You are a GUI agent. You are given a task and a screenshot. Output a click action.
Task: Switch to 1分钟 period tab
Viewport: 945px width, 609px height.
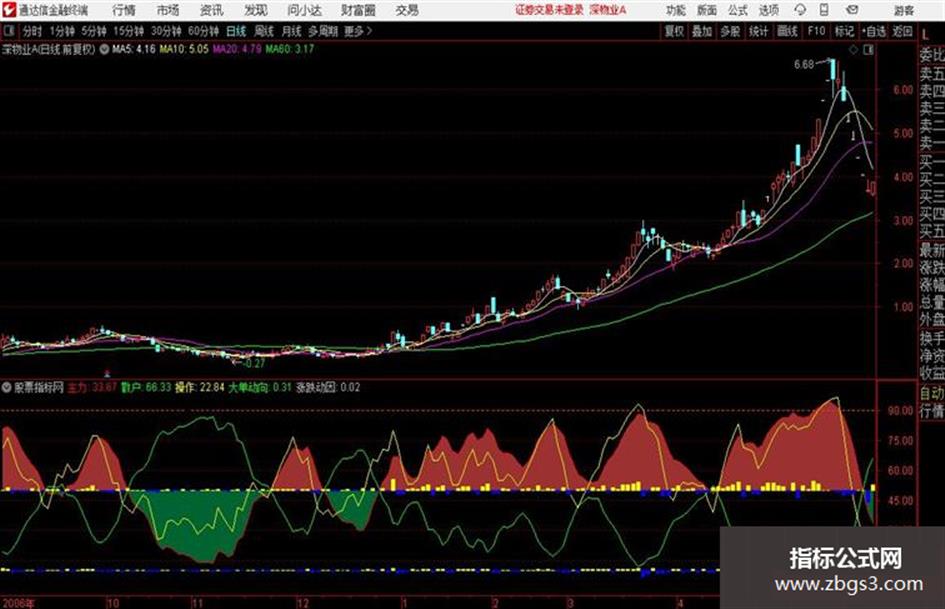click(x=62, y=31)
